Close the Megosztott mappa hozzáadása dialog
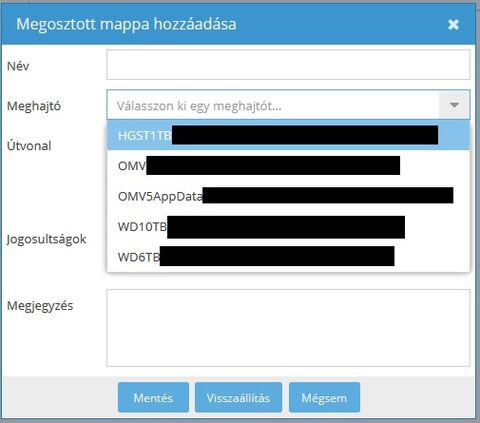Viewport: 480px width, 423px height. point(453,24)
